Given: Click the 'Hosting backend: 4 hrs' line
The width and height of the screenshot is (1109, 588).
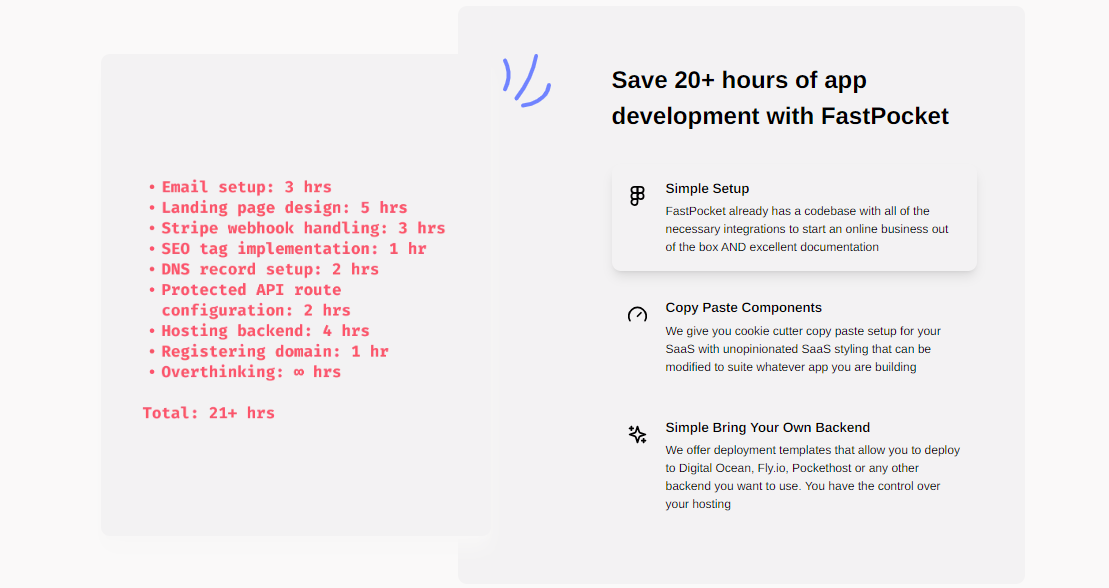Looking at the screenshot, I should pos(265,330).
